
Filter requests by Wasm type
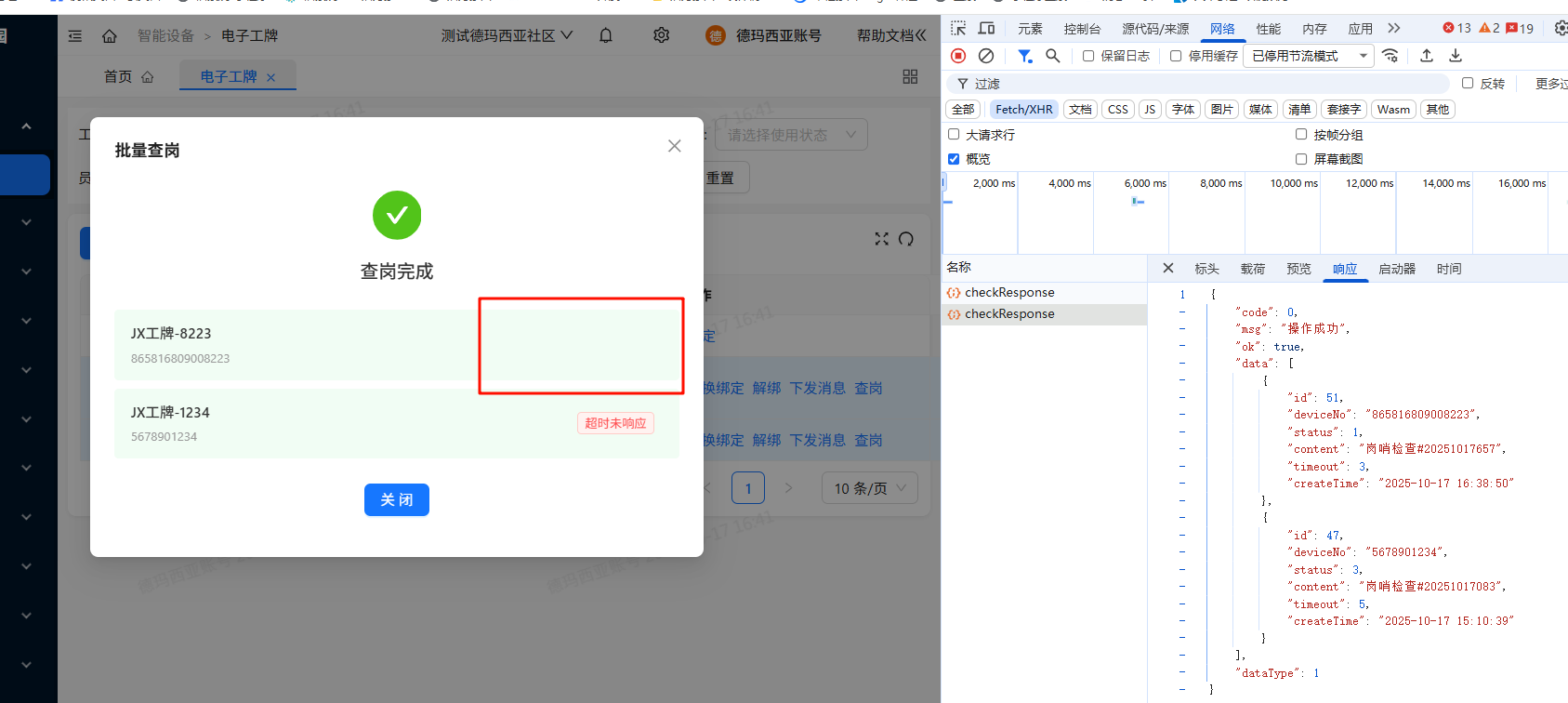(1393, 109)
